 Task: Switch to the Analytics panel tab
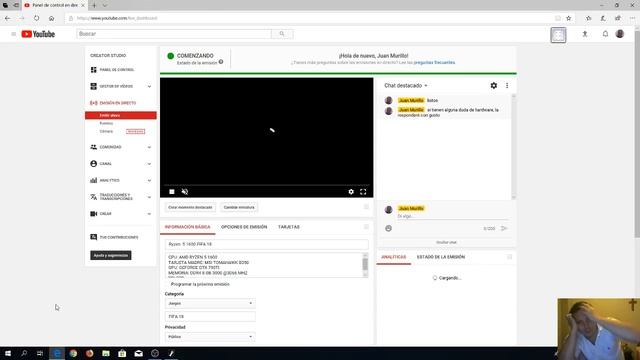(x=393, y=257)
